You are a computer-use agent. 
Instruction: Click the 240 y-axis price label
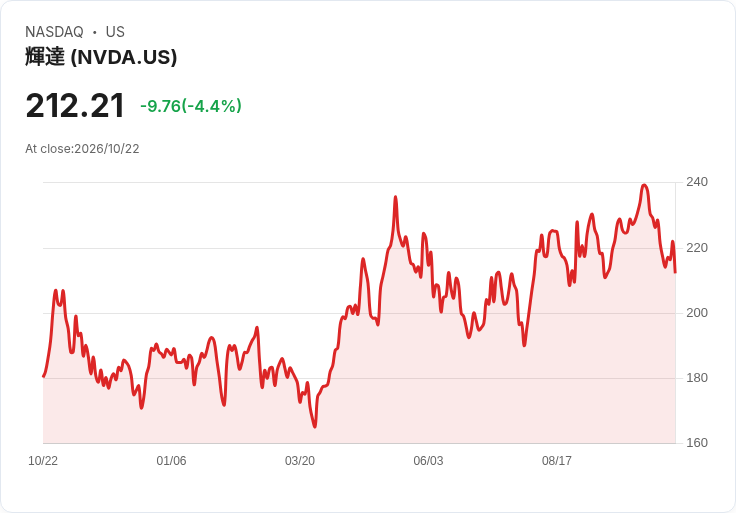point(697,182)
